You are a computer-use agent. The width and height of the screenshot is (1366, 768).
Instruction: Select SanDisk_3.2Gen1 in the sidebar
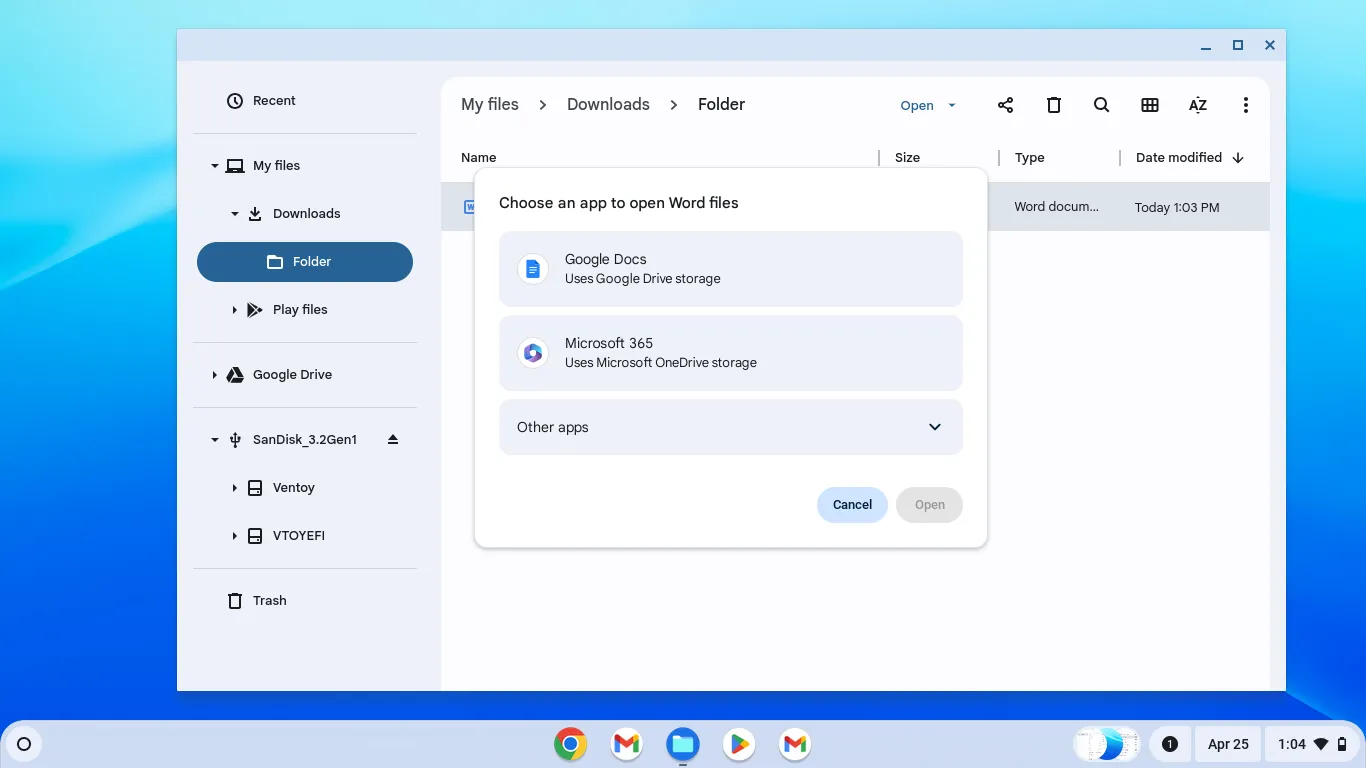click(x=305, y=440)
